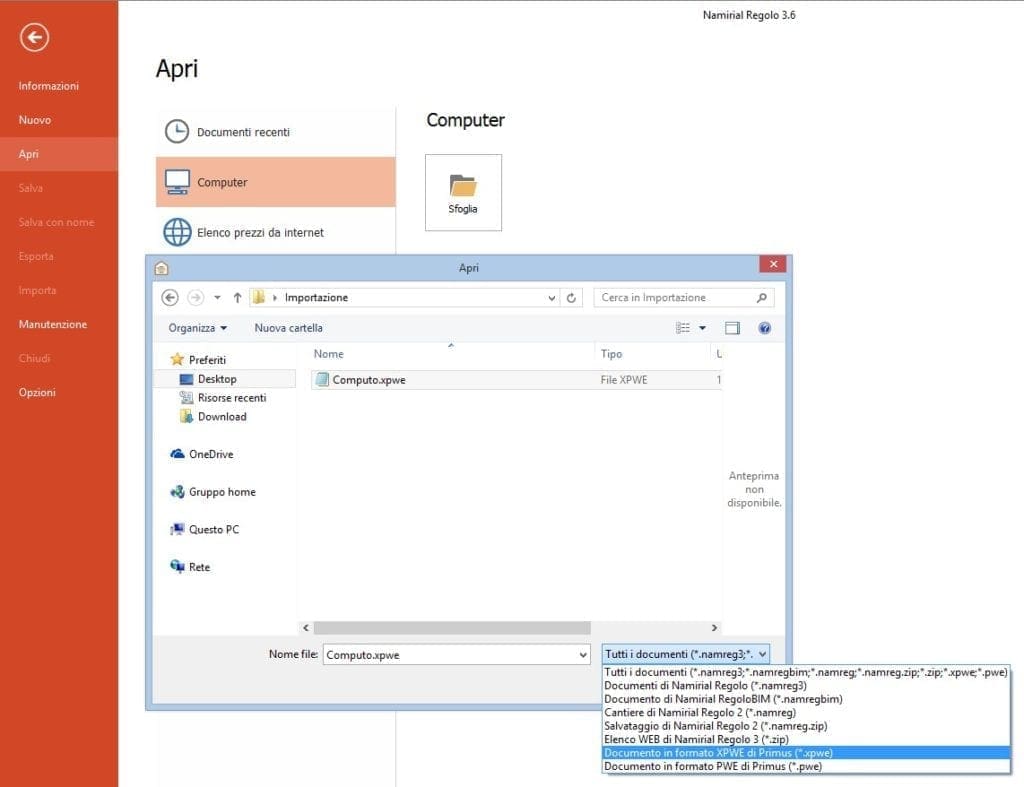Click the horizontal scrollbar thumb
1024x787 pixels.
tap(452, 628)
